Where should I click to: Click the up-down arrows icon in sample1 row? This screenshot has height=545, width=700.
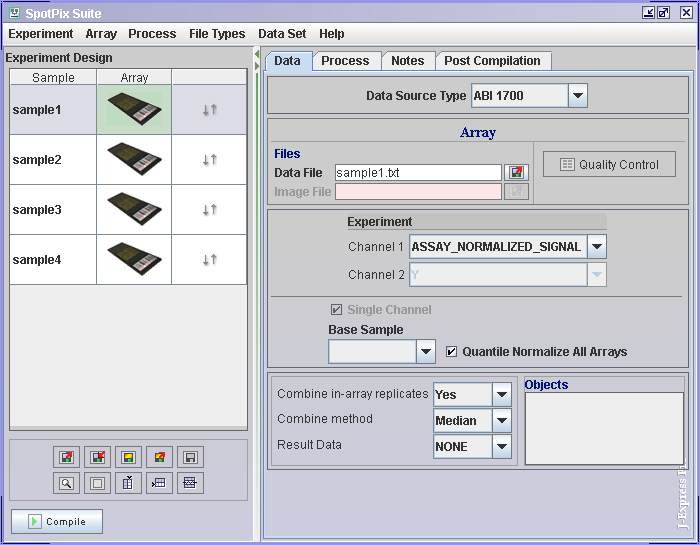[209, 109]
